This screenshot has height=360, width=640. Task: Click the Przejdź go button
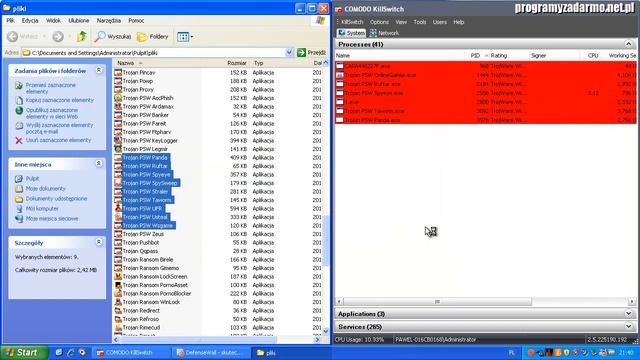(x=311, y=53)
